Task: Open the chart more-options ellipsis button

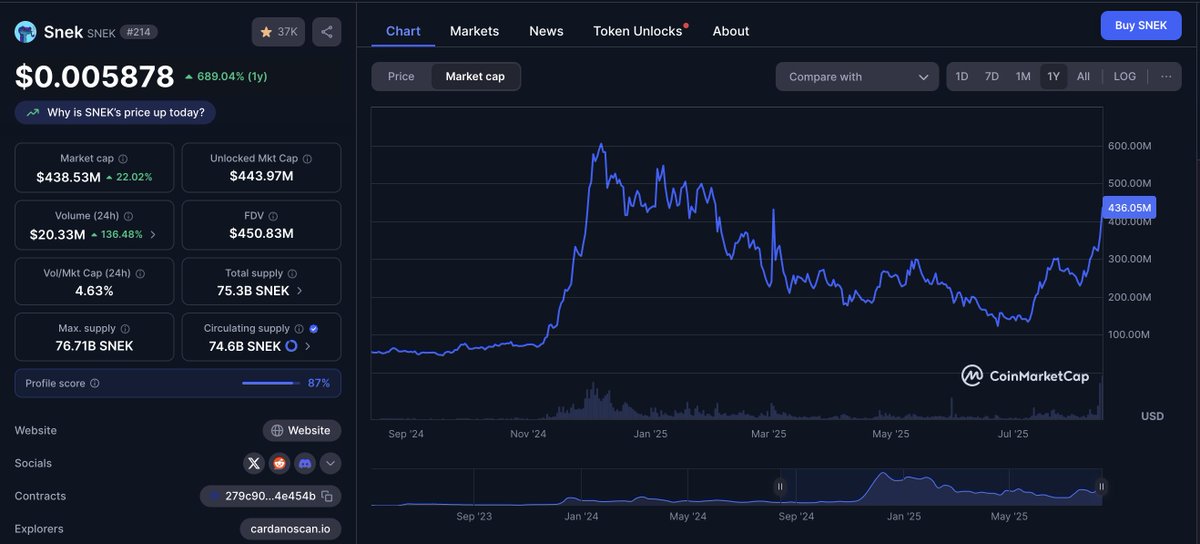Action: [x=1166, y=77]
